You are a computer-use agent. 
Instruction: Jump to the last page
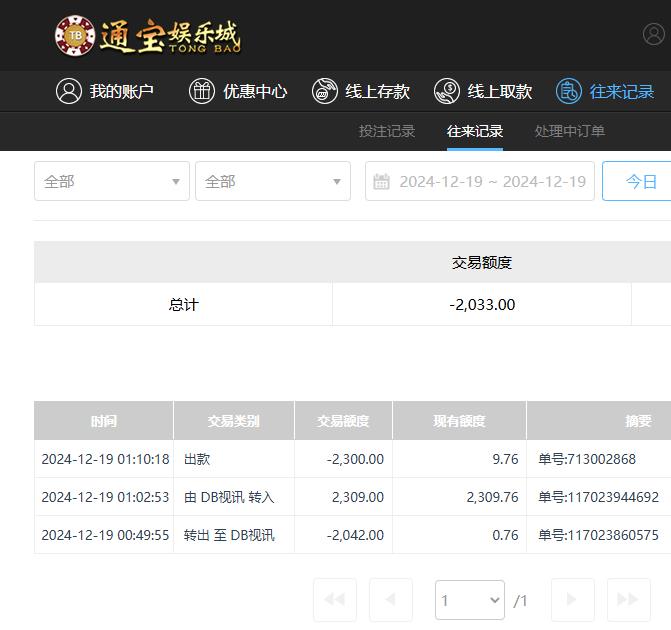tap(628, 600)
